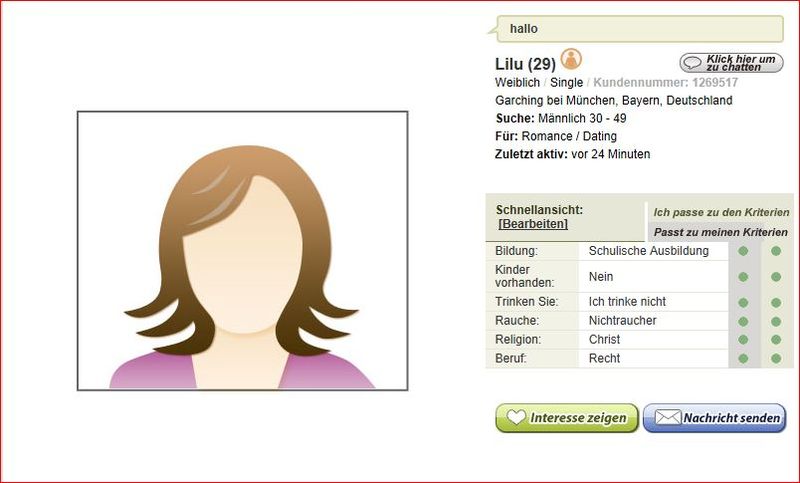Click the heart icon on Interesse zeigen
Image resolution: width=800 pixels, height=483 pixels.
click(515, 417)
